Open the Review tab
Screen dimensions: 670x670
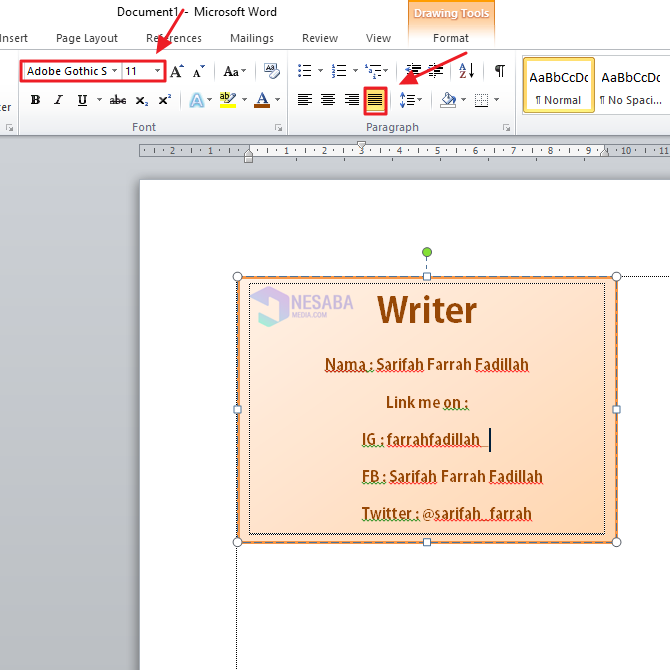(x=320, y=38)
